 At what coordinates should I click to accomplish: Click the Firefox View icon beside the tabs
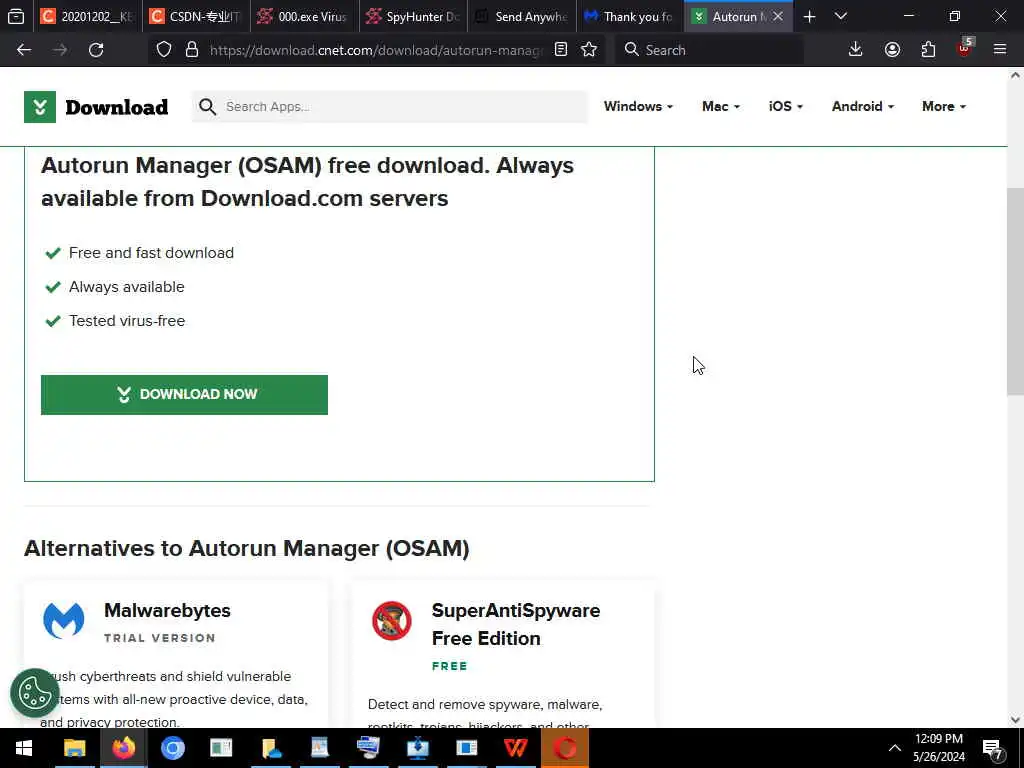(16, 16)
